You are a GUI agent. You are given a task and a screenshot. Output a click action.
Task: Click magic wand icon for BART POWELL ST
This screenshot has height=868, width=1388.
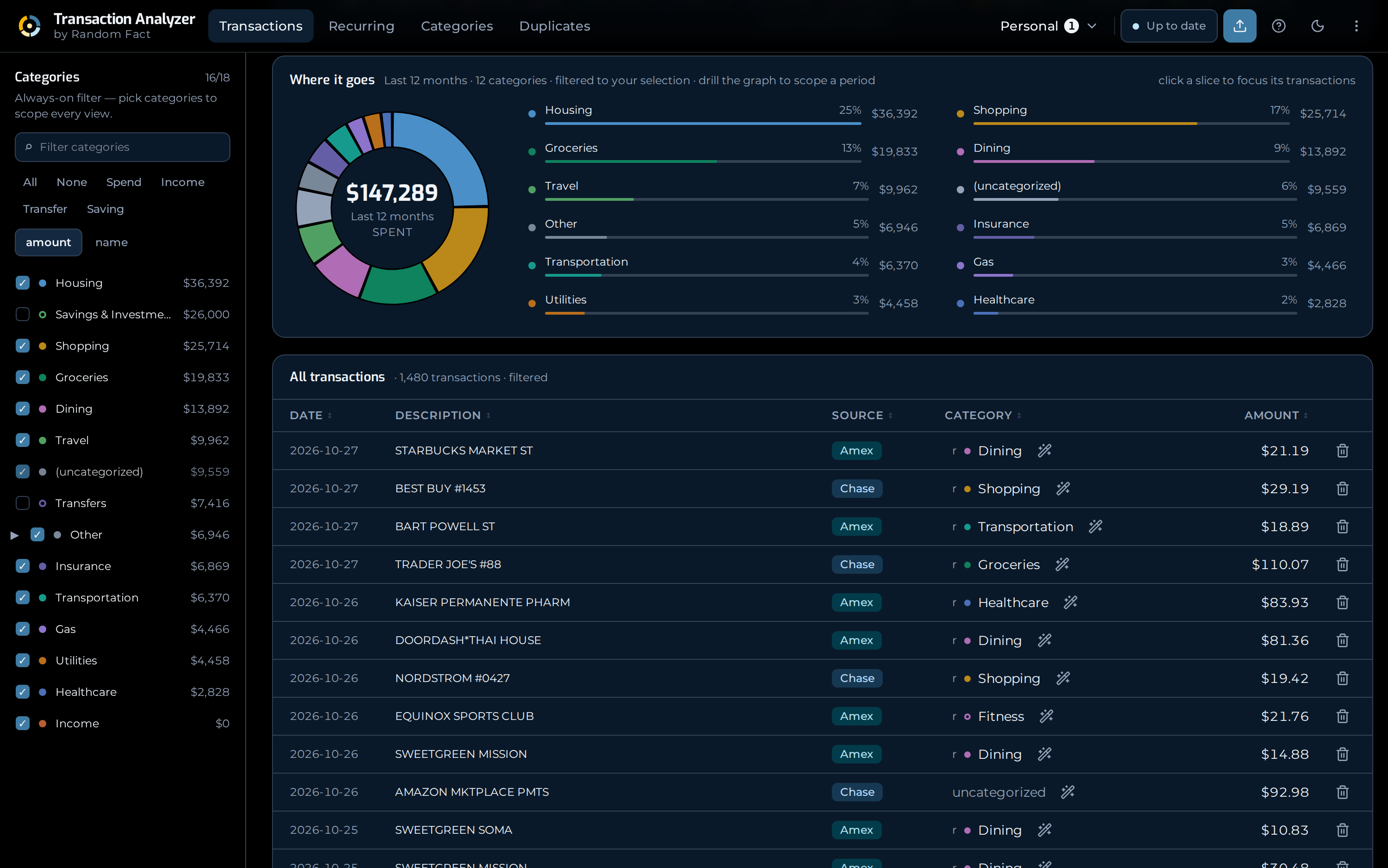click(x=1095, y=527)
